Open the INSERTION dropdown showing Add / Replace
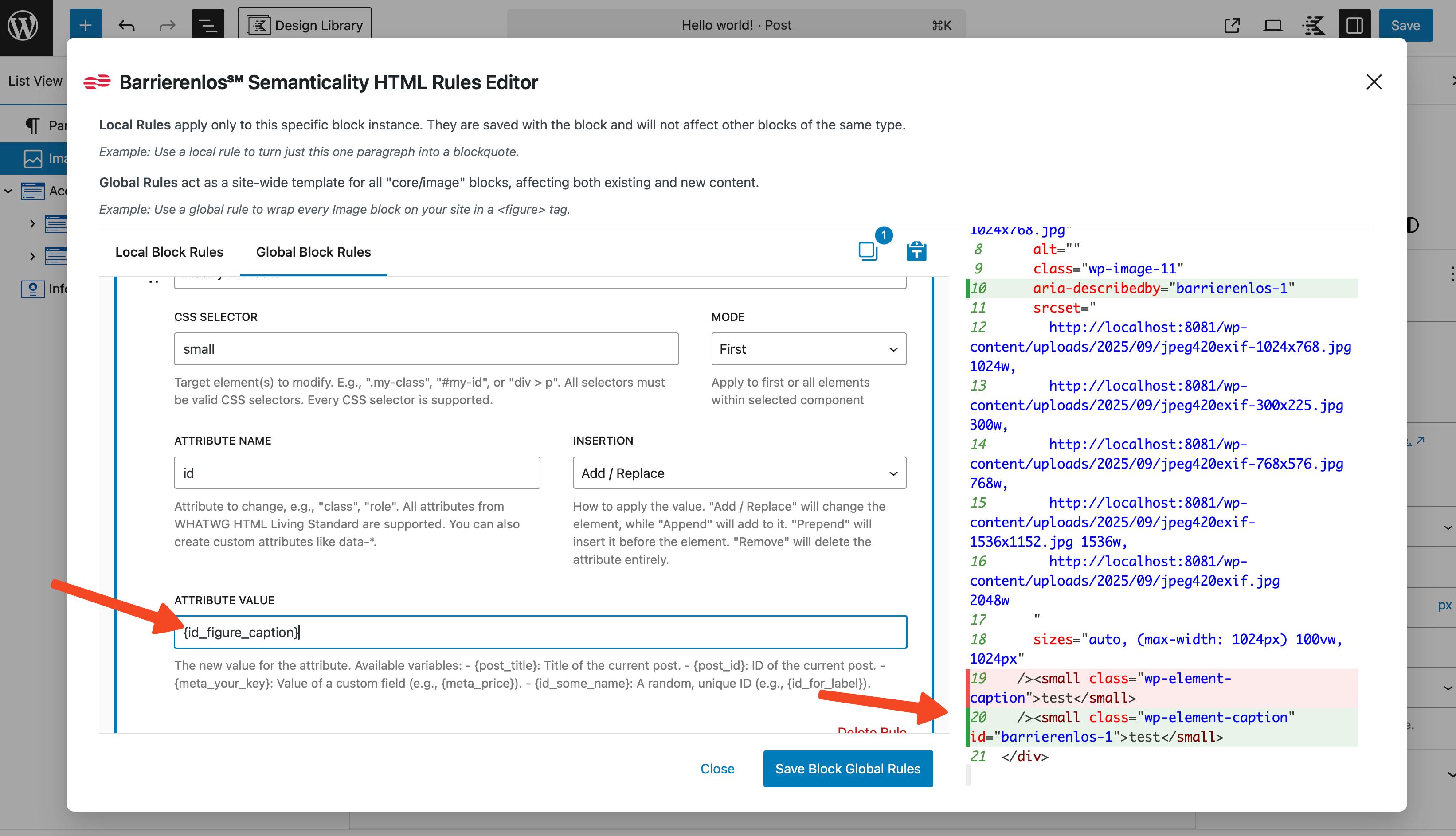The height and width of the screenshot is (836, 1456). (x=739, y=473)
